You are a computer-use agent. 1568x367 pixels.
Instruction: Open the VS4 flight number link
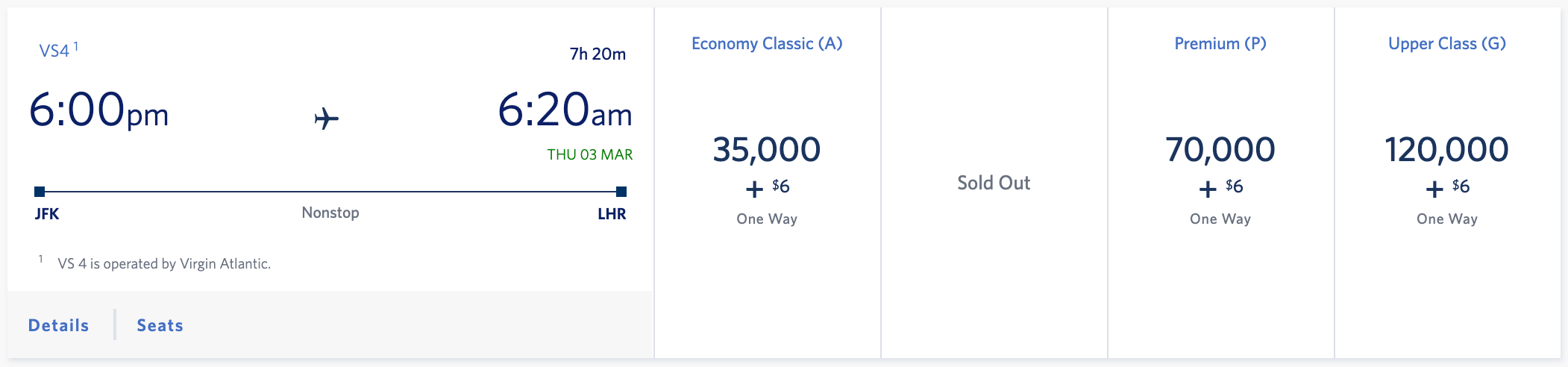[x=54, y=51]
